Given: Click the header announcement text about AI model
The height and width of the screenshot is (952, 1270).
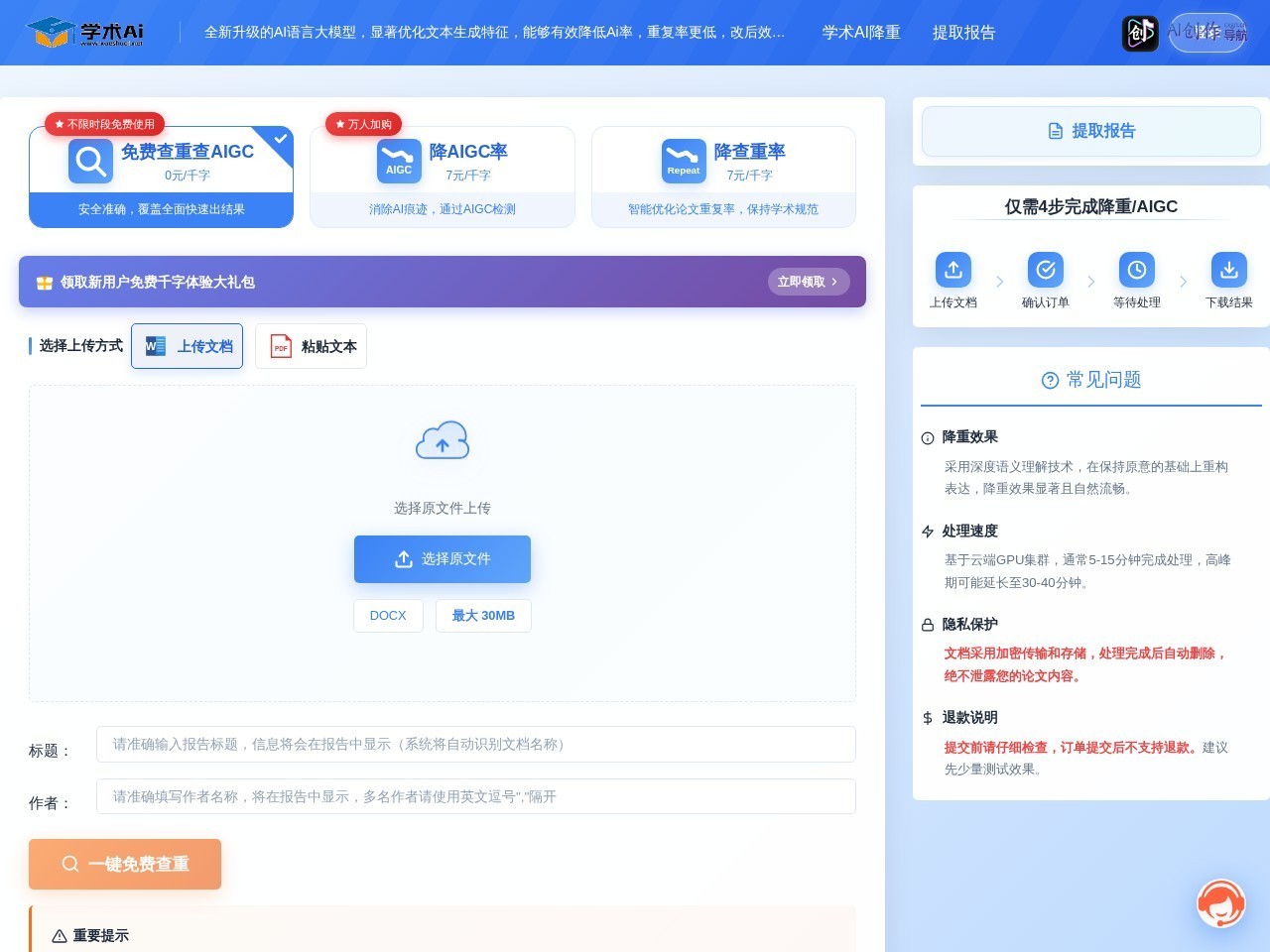Looking at the screenshot, I should (494, 33).
